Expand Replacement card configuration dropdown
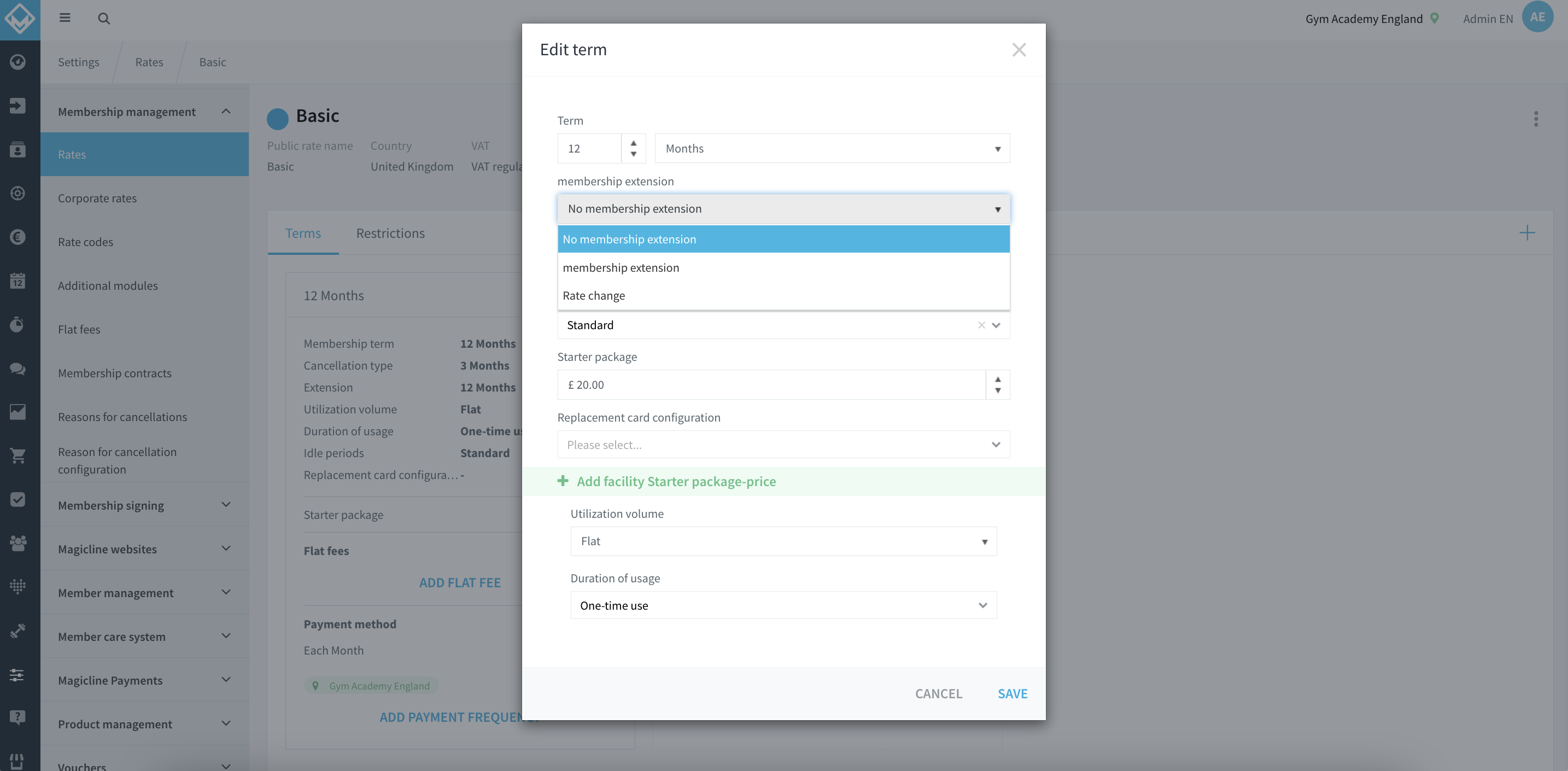Image resolution: width=1568 pixels, height=771 pixels. (783, 445)
